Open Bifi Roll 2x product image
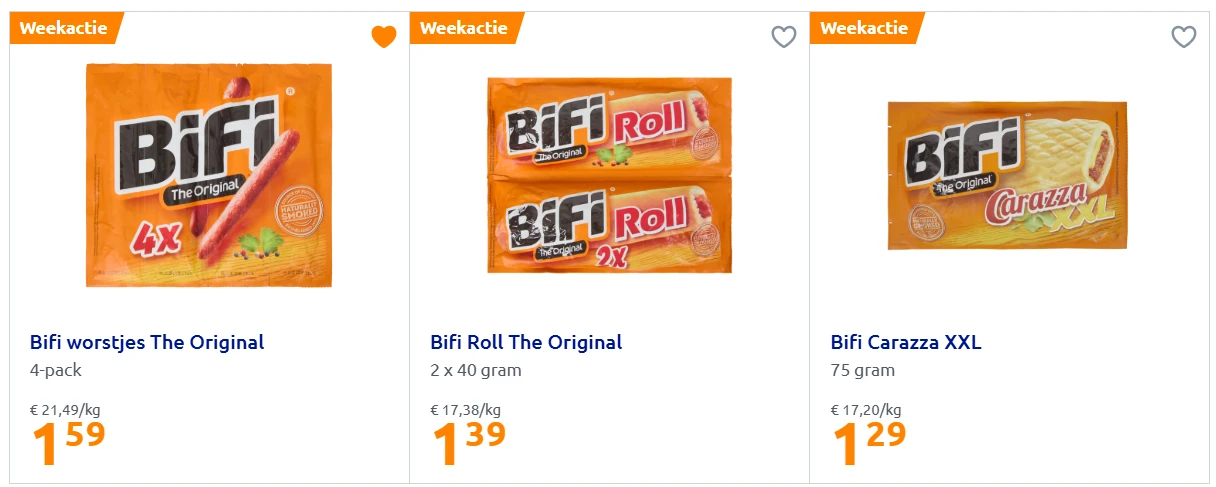 click(x=609, y=176)
